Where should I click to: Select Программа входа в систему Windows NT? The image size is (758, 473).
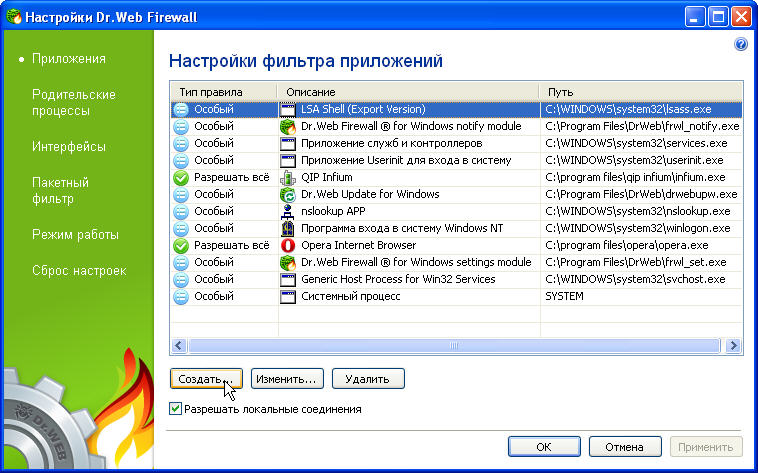pos(402,228)
